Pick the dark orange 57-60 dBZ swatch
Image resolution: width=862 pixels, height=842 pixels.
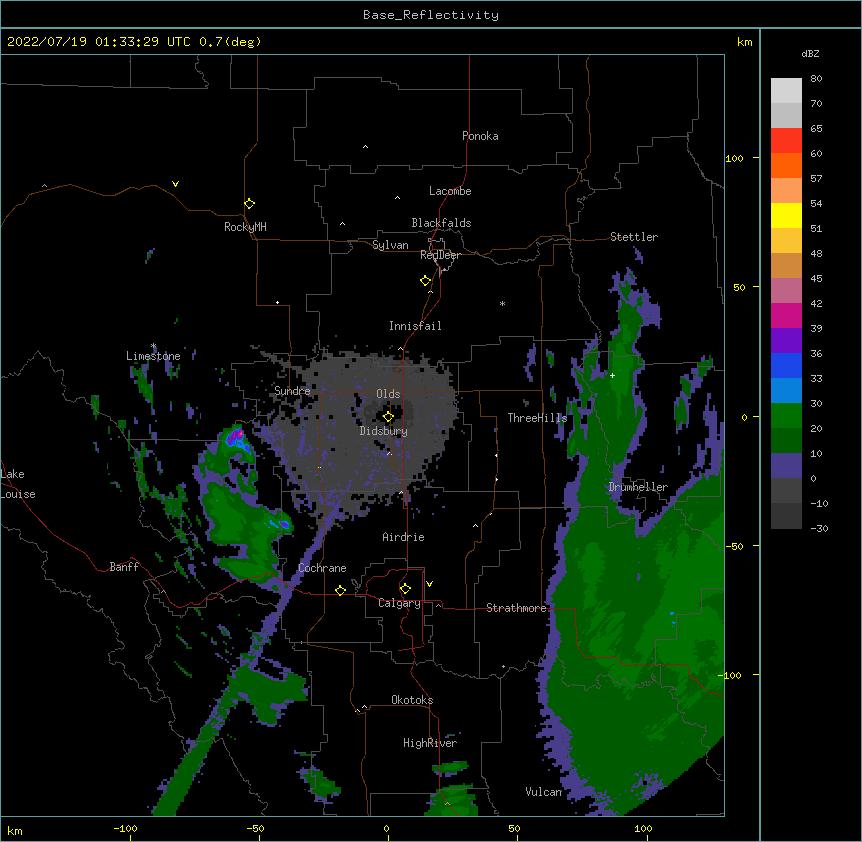786,165
